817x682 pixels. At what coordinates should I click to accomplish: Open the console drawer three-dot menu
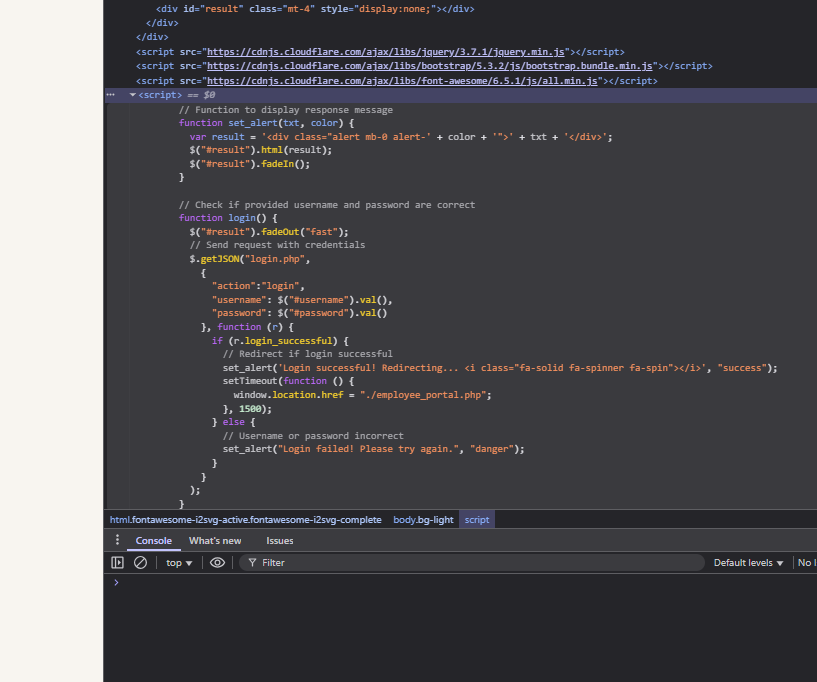[x=117, y=540]
